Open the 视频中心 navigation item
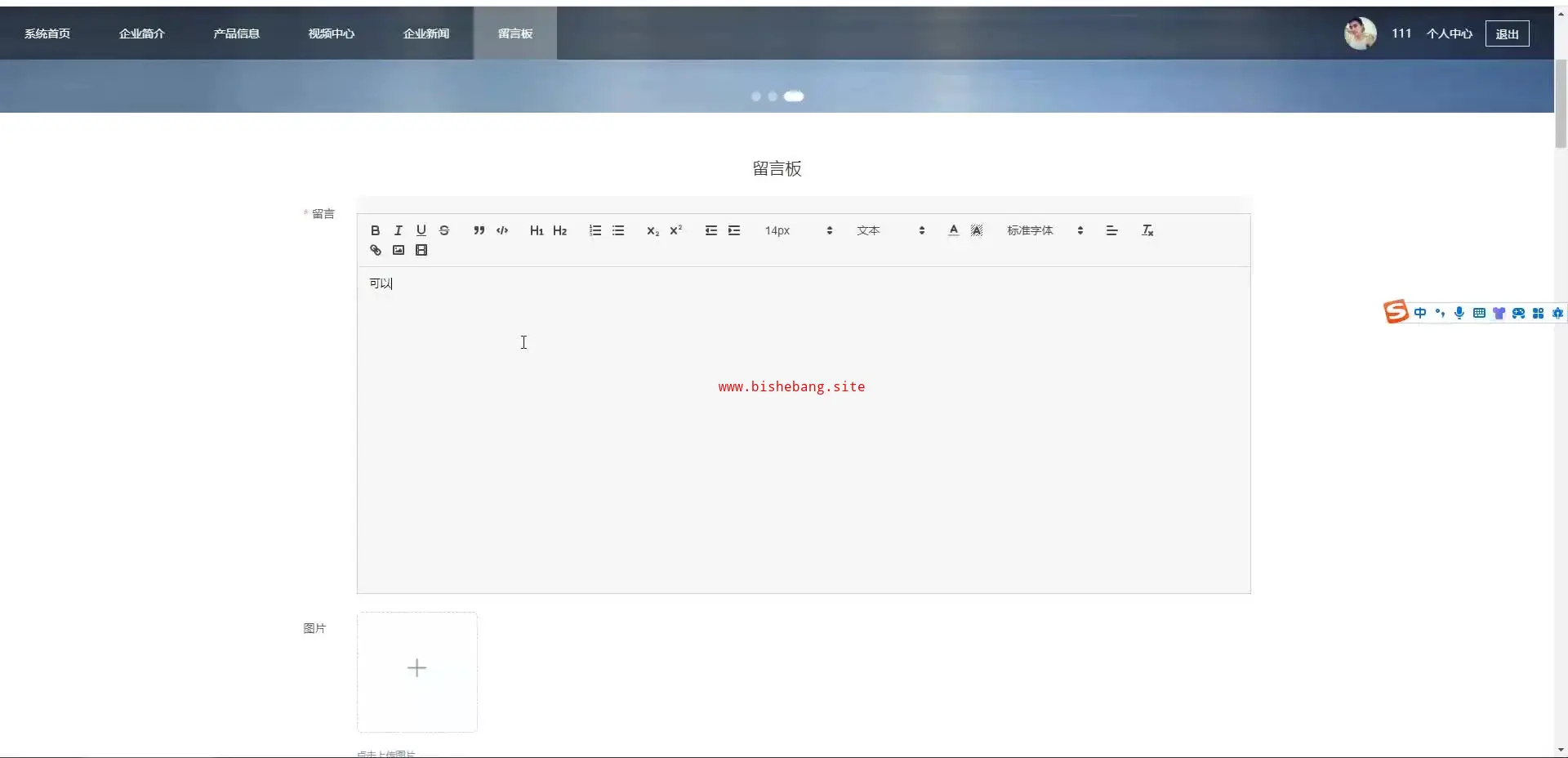Viewport: 1568px width, 758px height. point(332,33)
